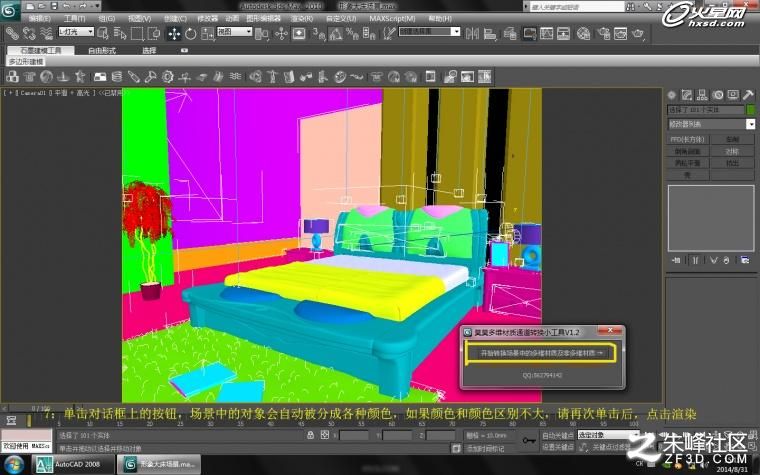Toggle Graphite Modeling Tools ribbon button

coord(529,33)
